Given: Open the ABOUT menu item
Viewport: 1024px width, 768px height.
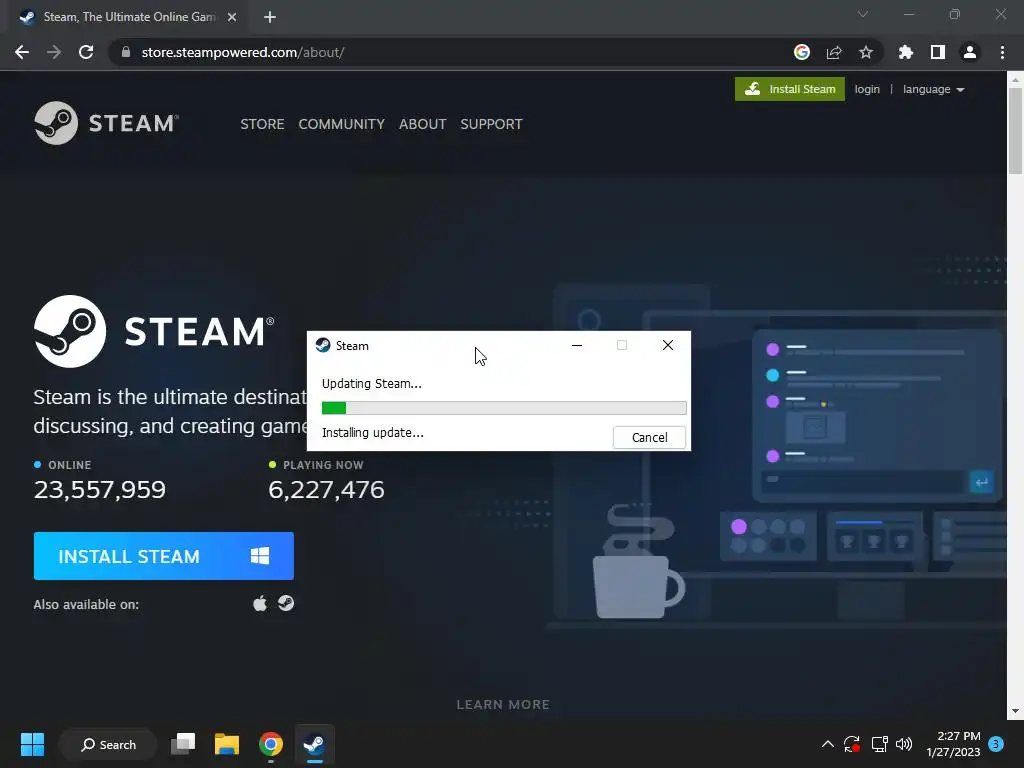Looking at the screenshot, I should (x=423, y=124).
